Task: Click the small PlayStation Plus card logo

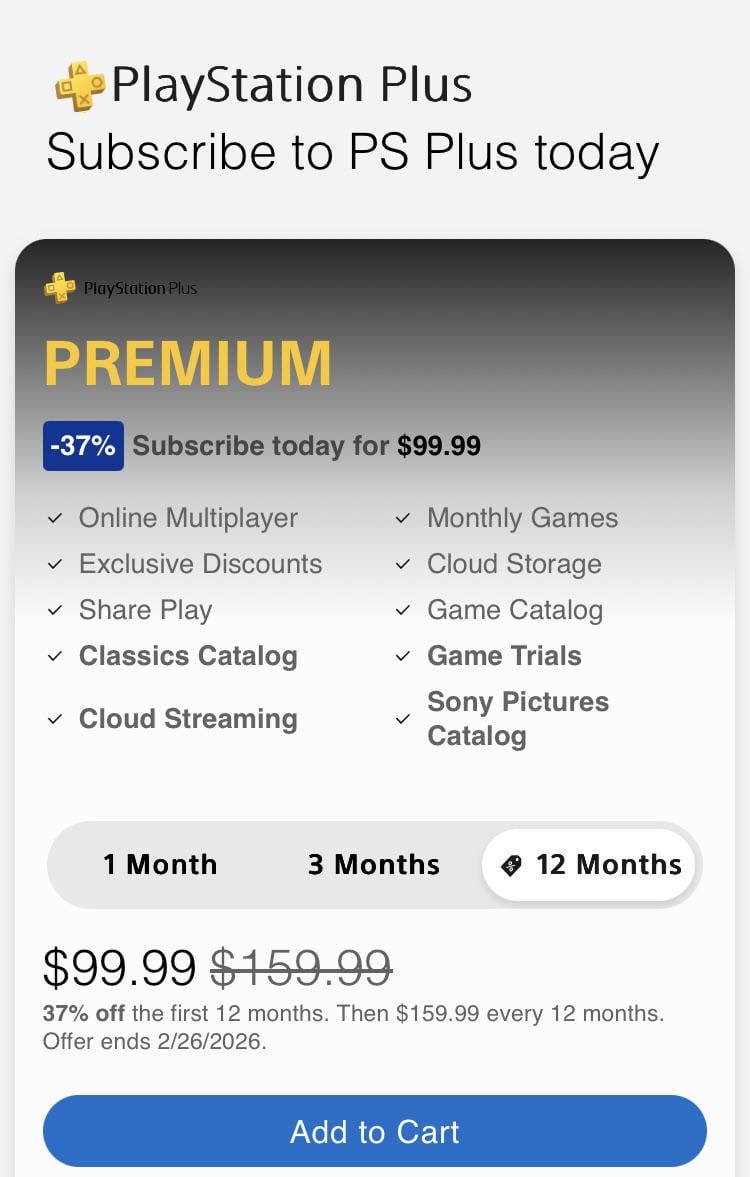Action: 60,288
